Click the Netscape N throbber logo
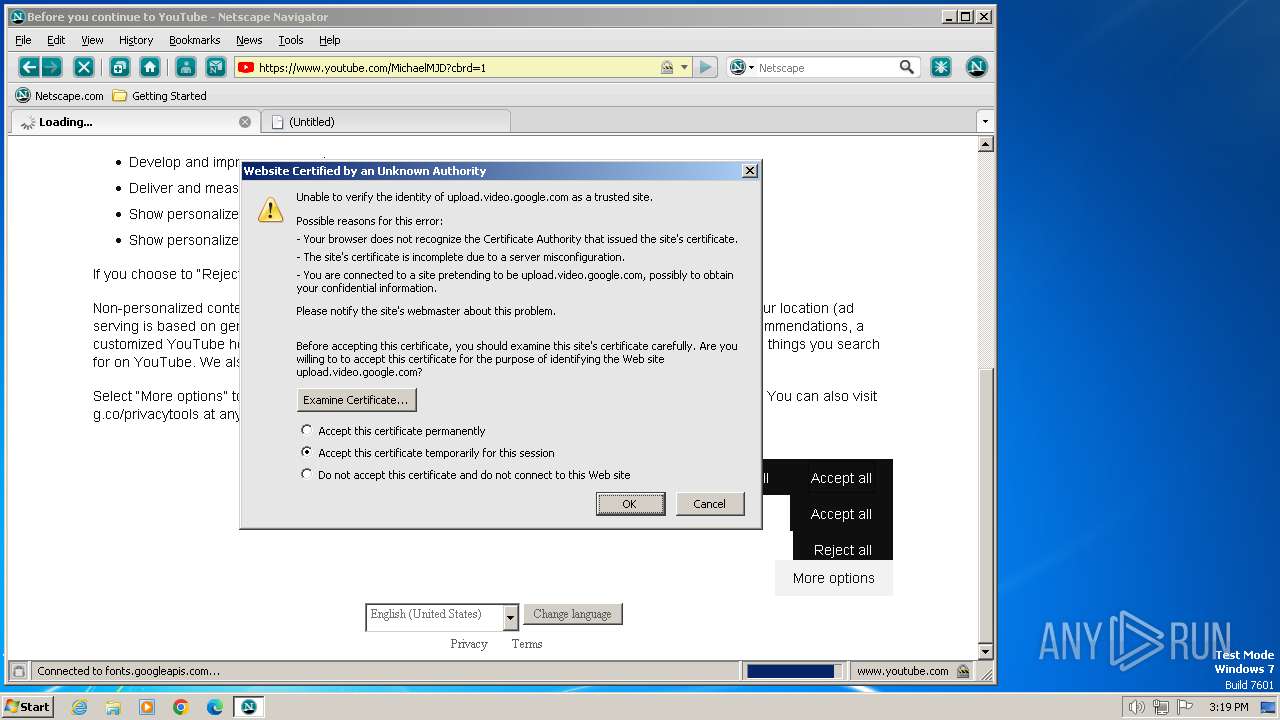 977,67
